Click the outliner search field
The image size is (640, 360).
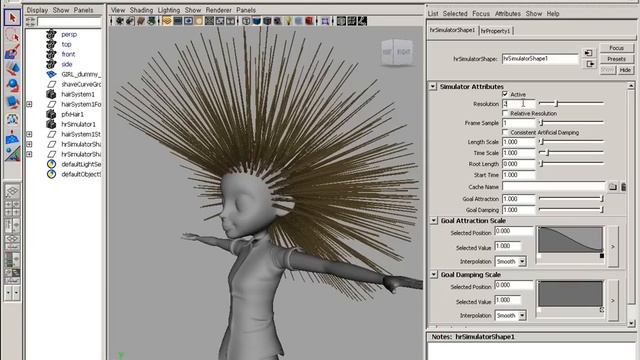[x=69, y=22]
